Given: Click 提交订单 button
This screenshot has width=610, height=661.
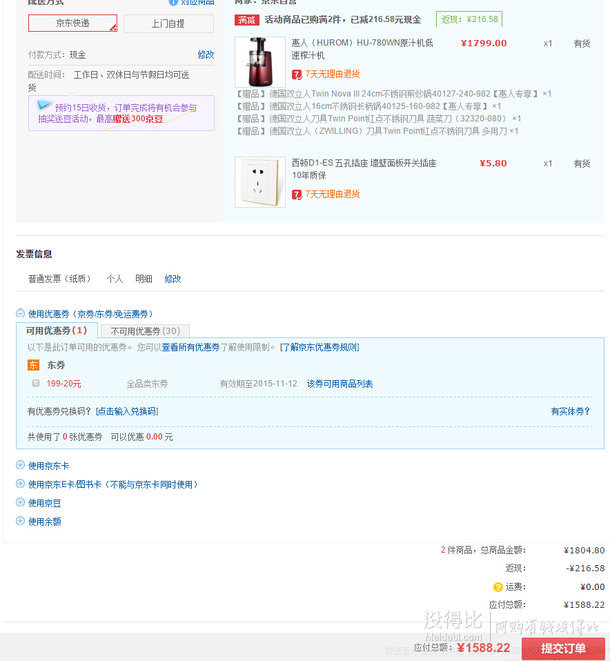Looking at the screenshot, I should coord(563,648).
